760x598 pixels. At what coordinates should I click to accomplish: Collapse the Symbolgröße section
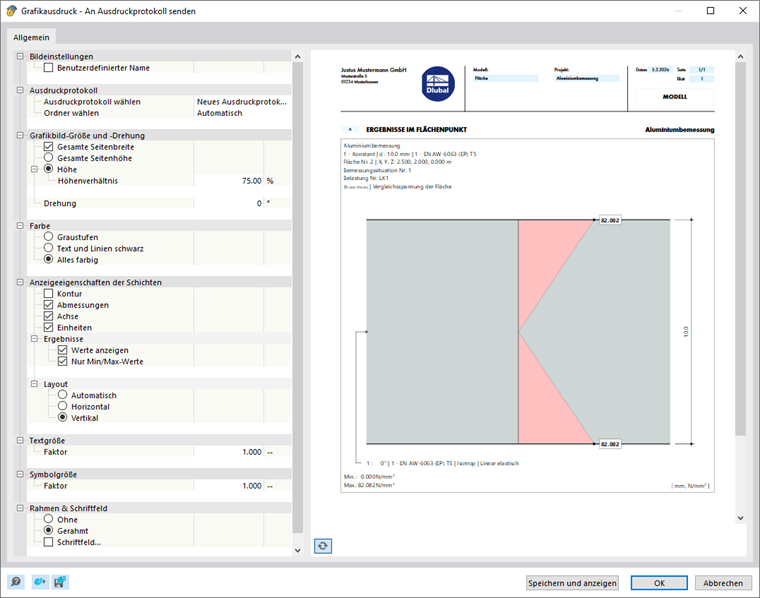click(x=20, y=474)
